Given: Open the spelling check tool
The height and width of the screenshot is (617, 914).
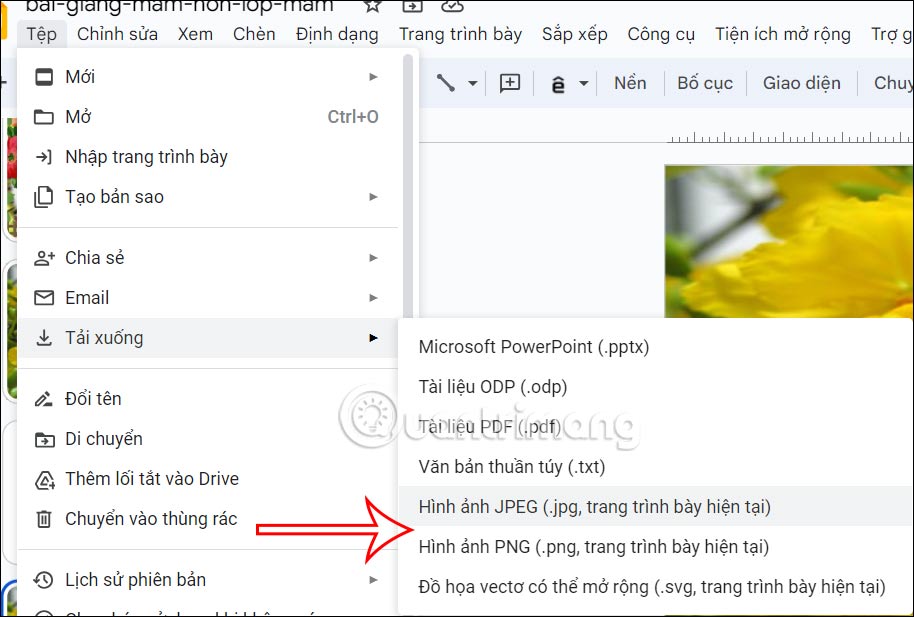Looking at the screenshot, I should (558, 83).
